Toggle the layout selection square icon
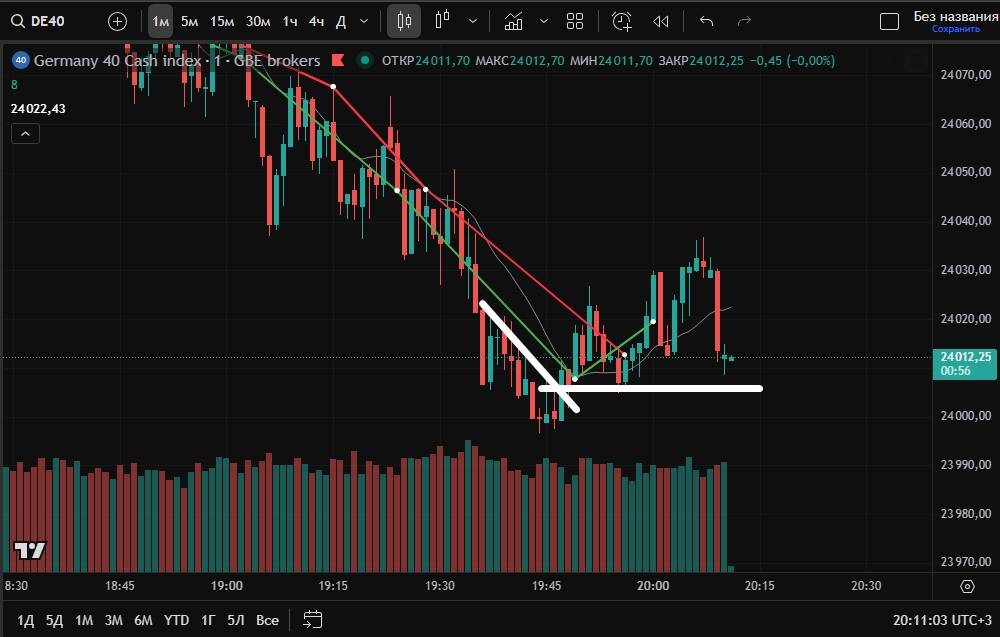The width and height of the screenshot is (1000, 637). [889, 22]
